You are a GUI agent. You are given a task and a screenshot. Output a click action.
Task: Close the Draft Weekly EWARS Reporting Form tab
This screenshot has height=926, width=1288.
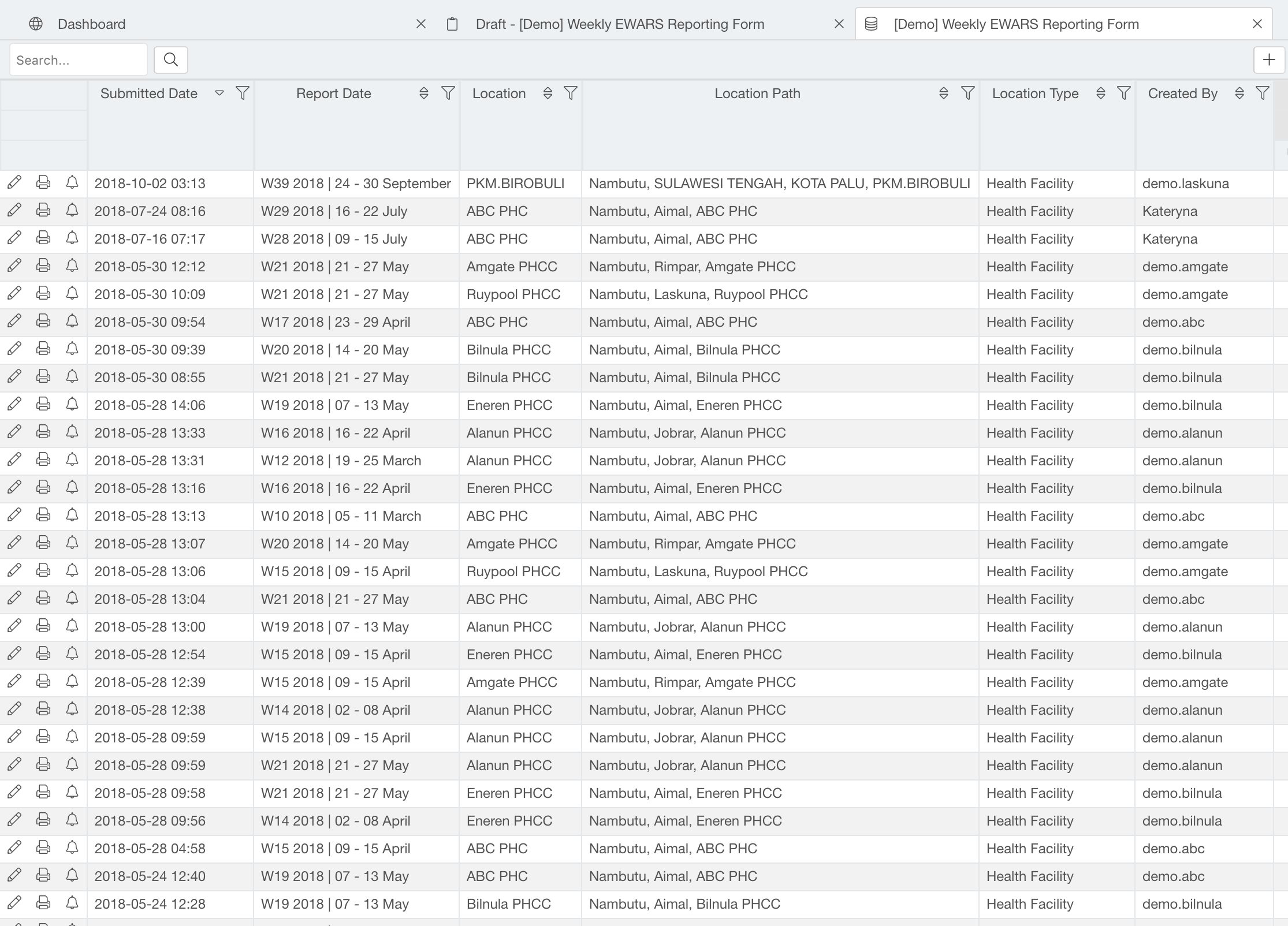[839, 24]
